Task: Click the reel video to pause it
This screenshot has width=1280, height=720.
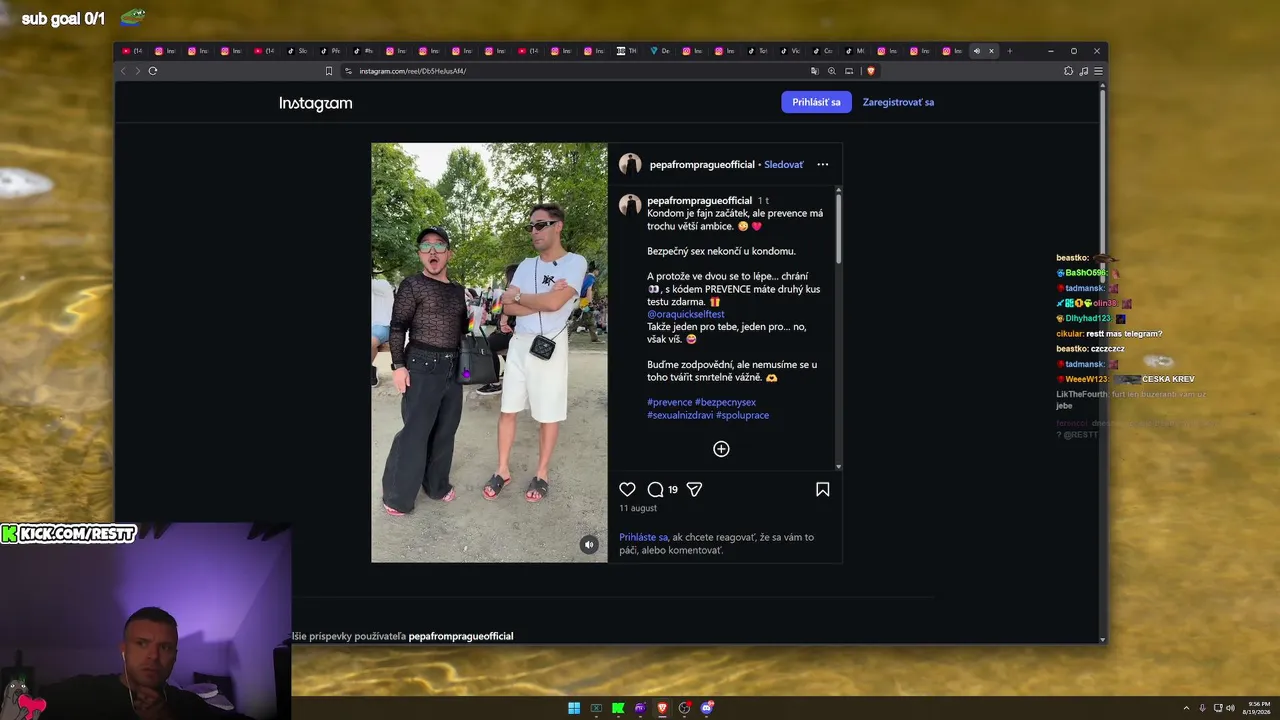Action: [489, 352]
